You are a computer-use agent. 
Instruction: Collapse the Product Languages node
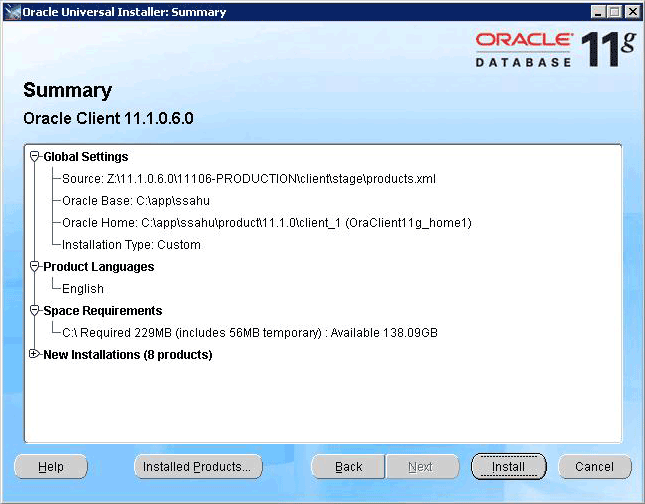[35, 267]
